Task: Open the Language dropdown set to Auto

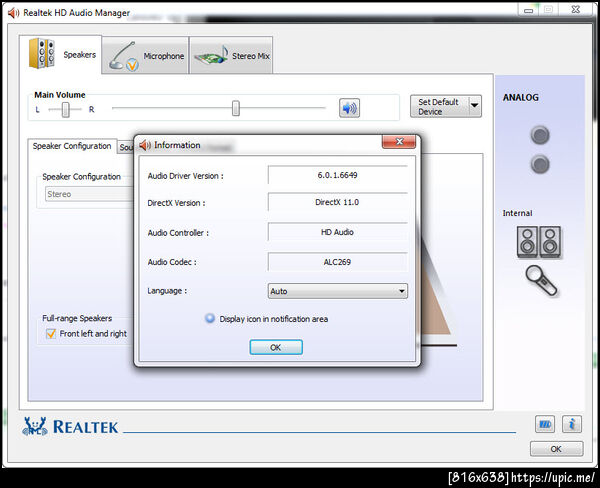Action: click(338, 291)
